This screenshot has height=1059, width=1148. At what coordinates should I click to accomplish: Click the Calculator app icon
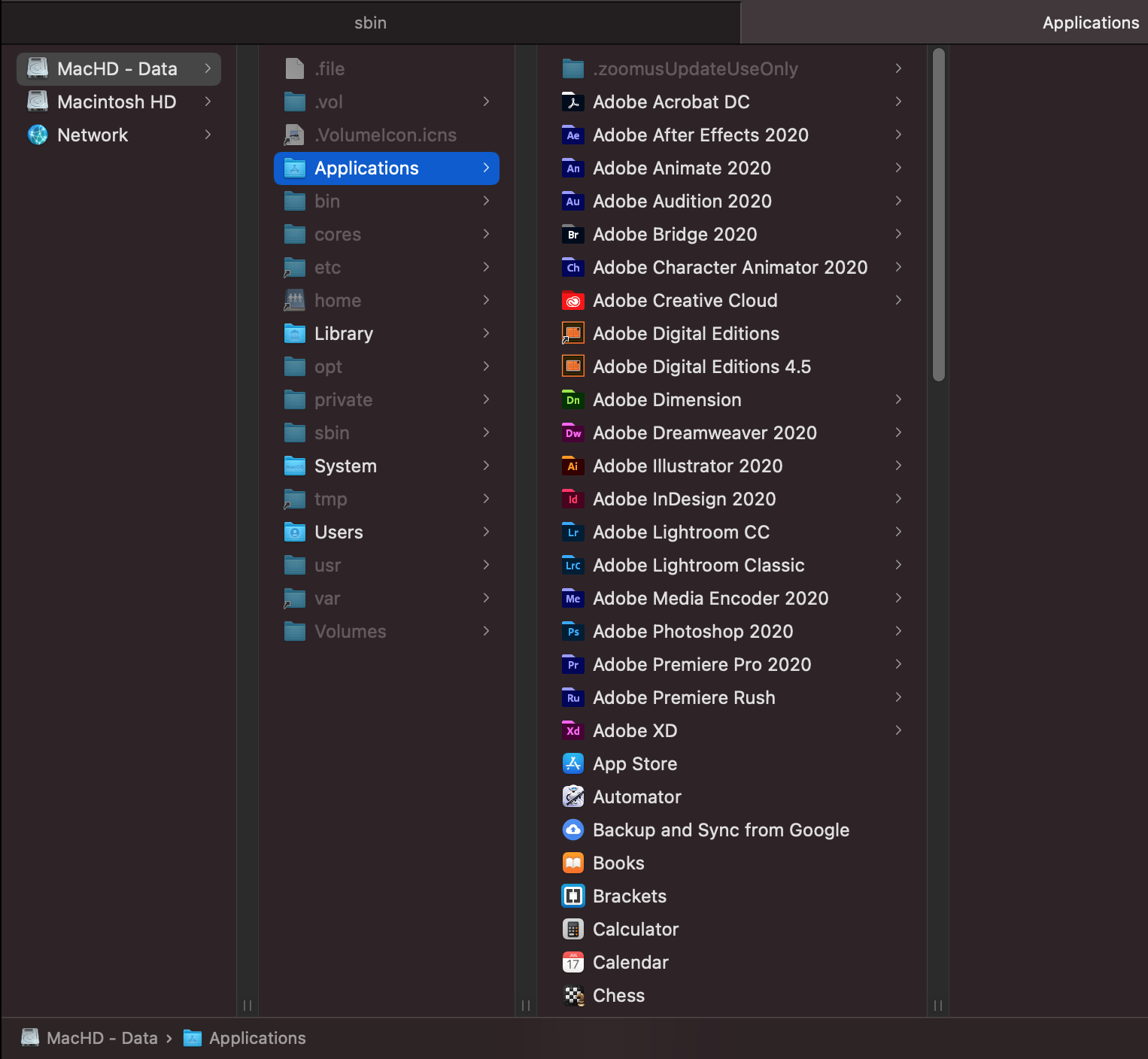(573, 929)
